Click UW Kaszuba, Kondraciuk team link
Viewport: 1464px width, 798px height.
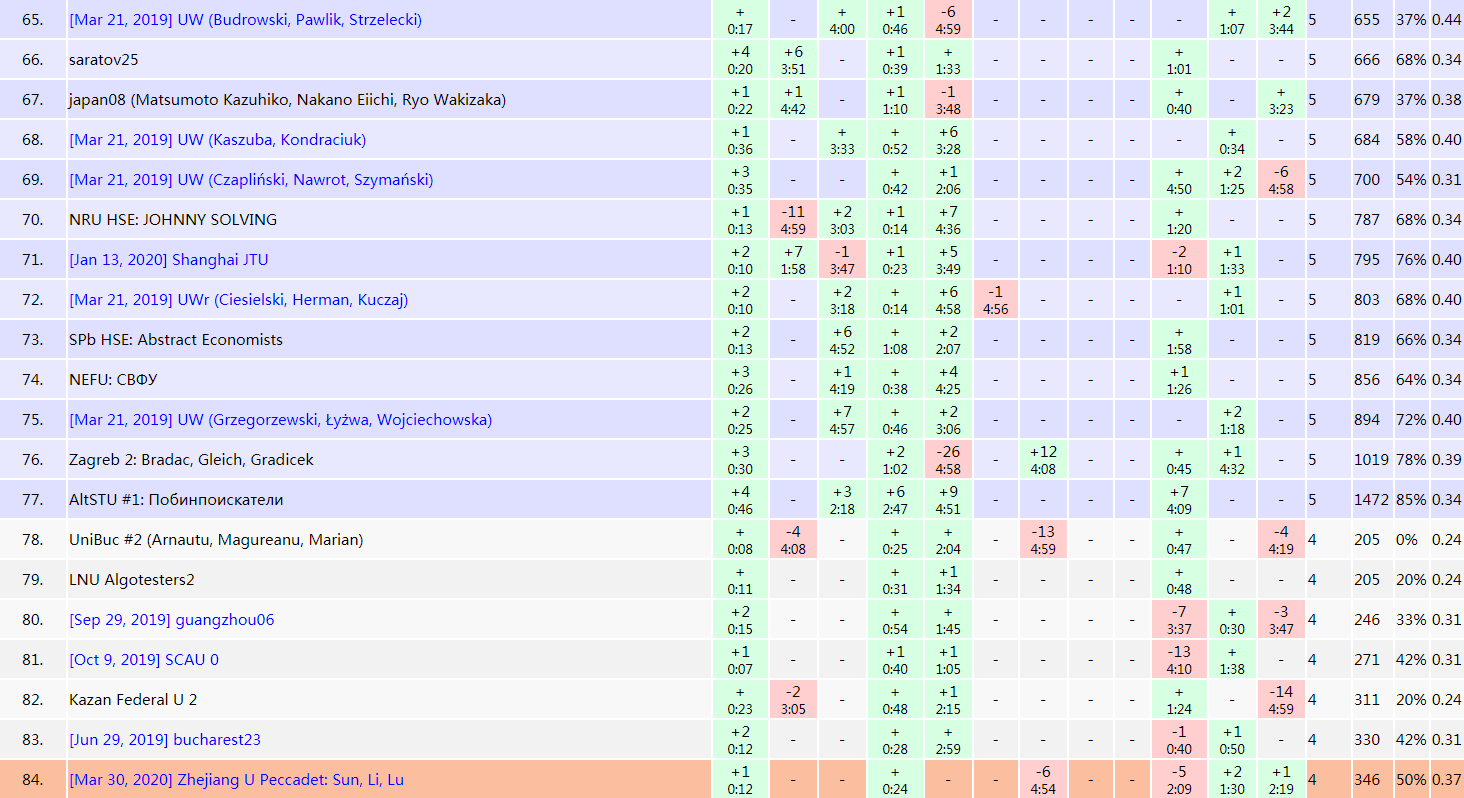(217, 140)
